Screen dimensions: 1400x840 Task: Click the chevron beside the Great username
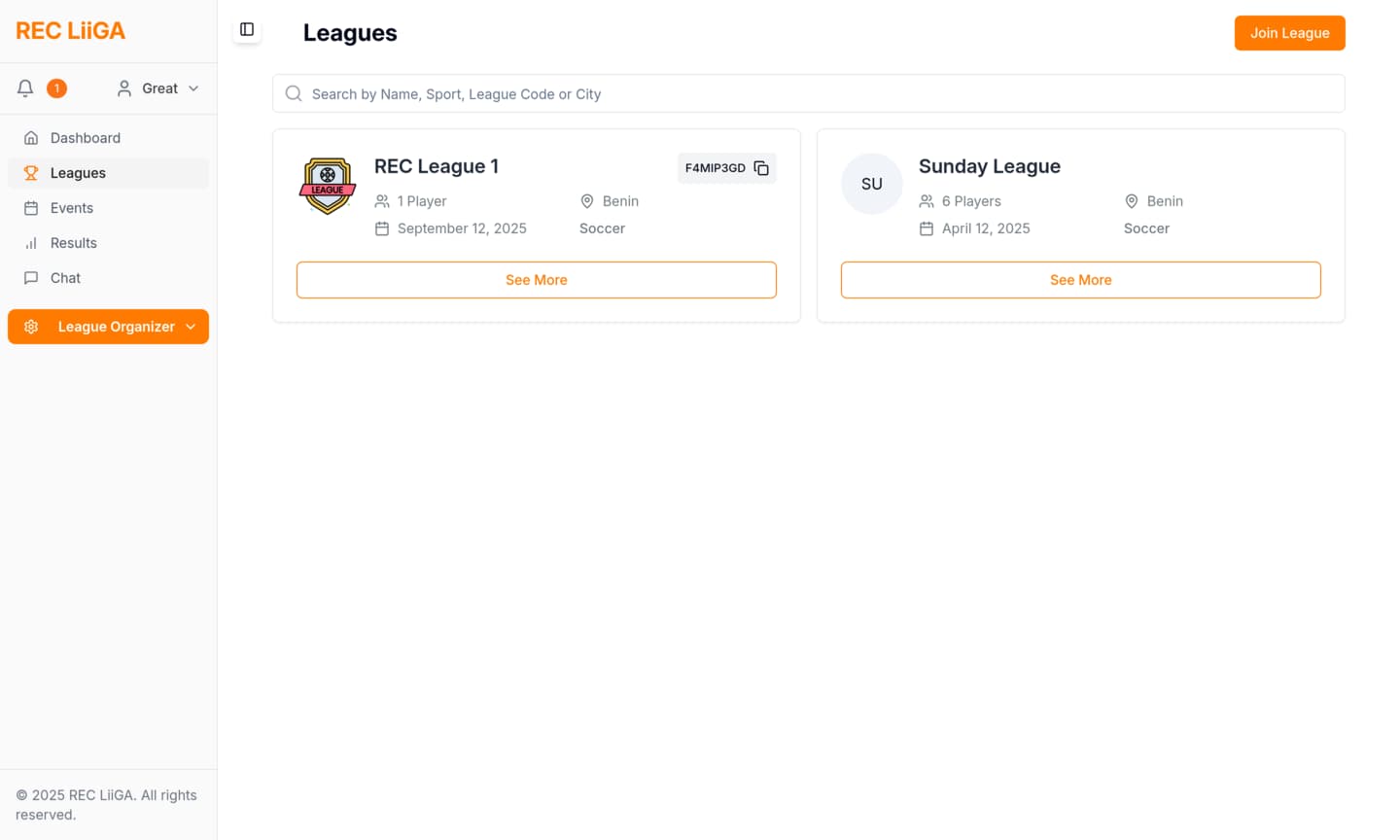(x=193, y=88)
